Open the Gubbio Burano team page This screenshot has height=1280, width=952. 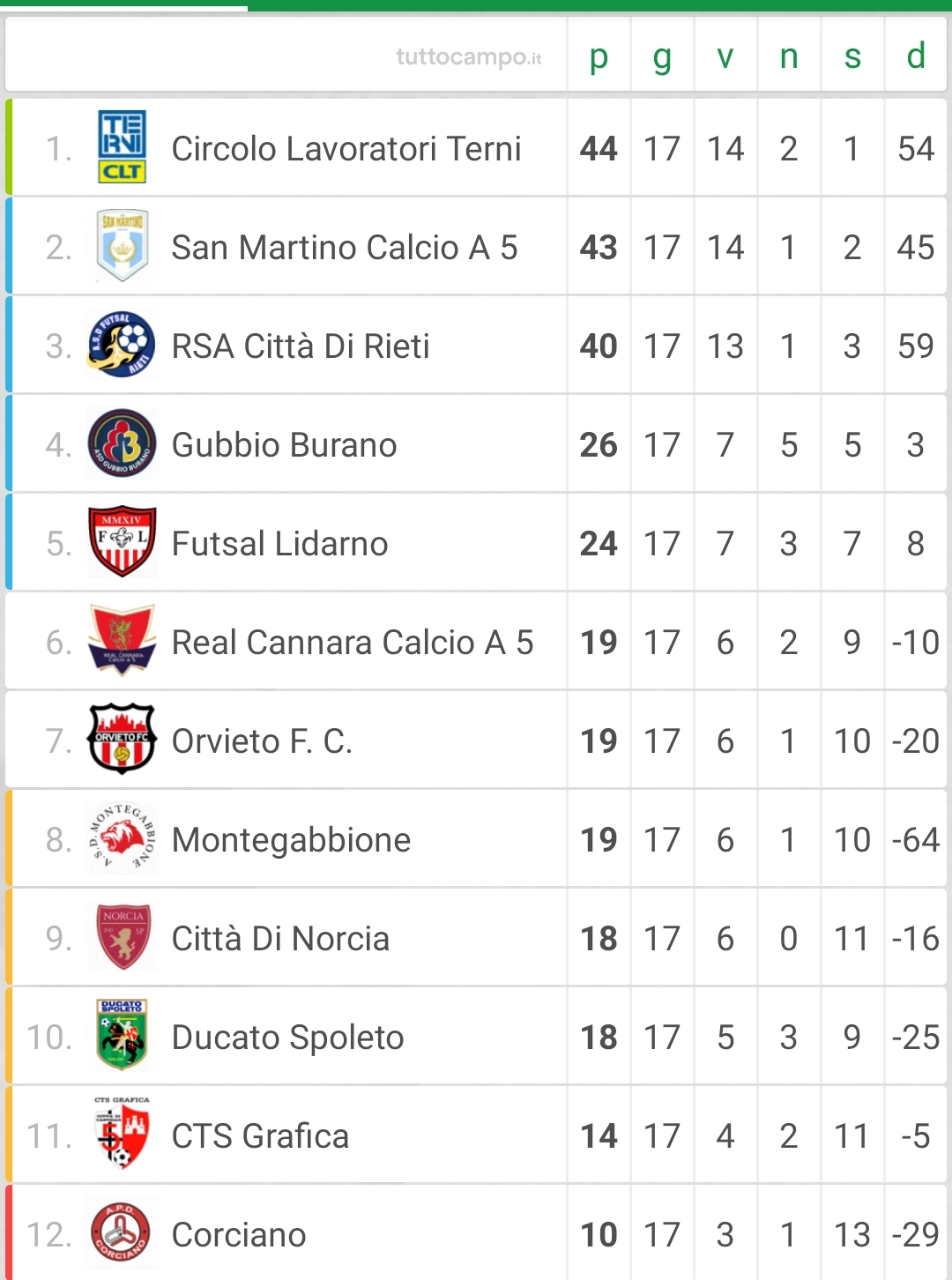(285, 445)
